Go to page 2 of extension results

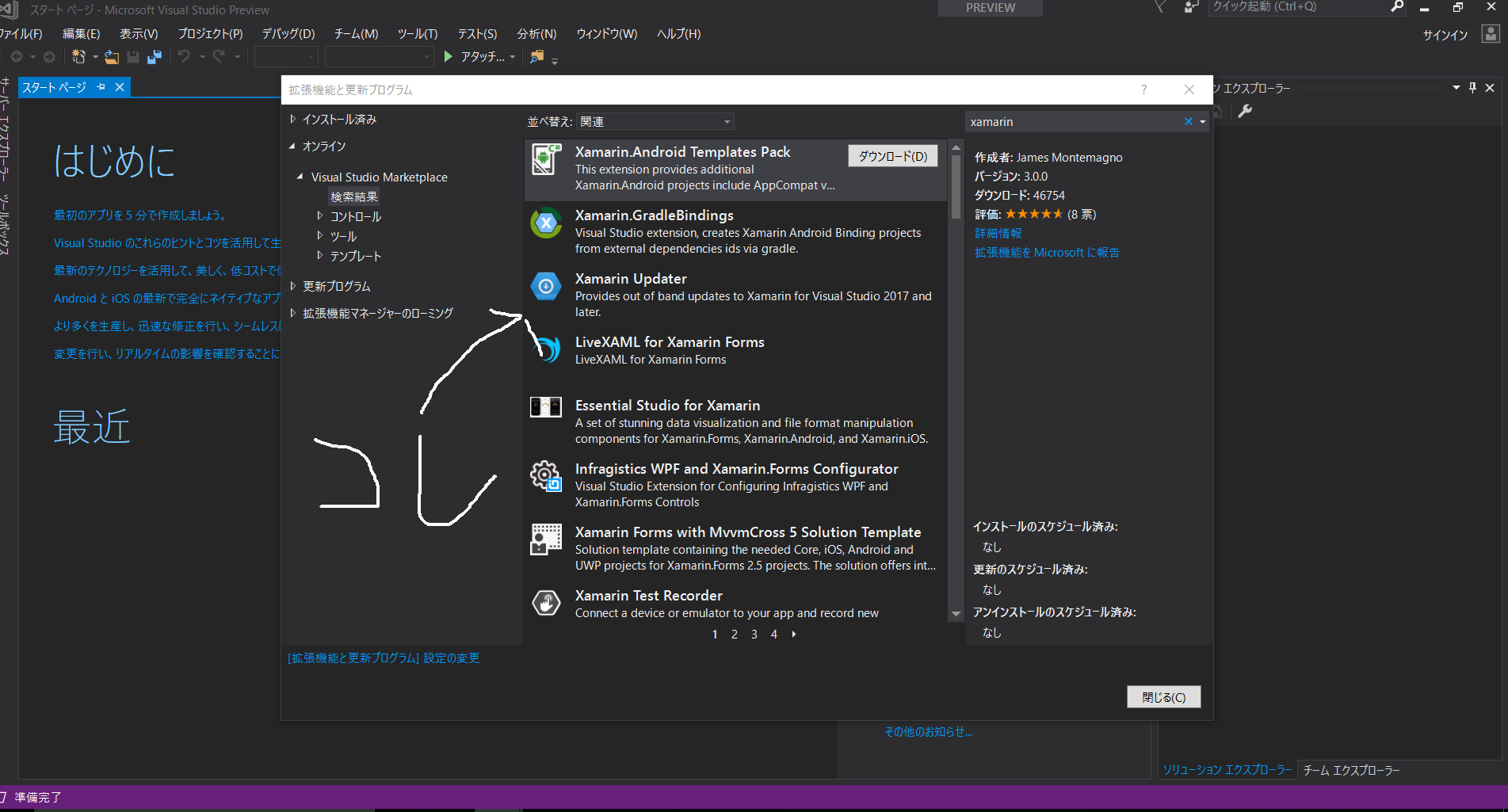734,634
